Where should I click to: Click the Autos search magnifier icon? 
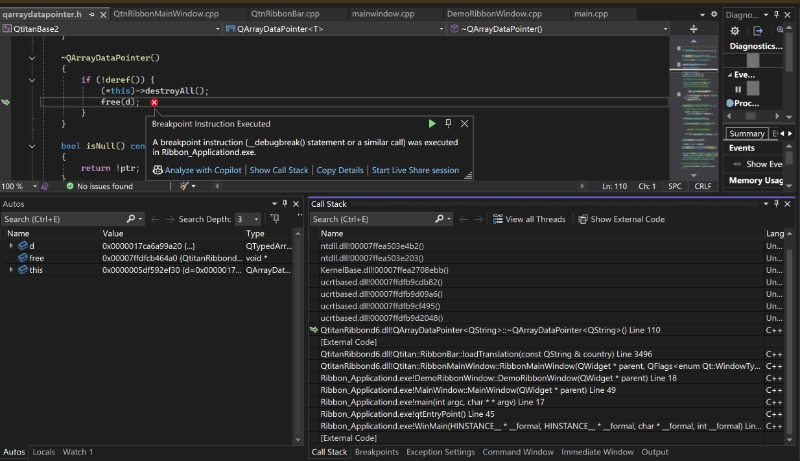[131, 219]
